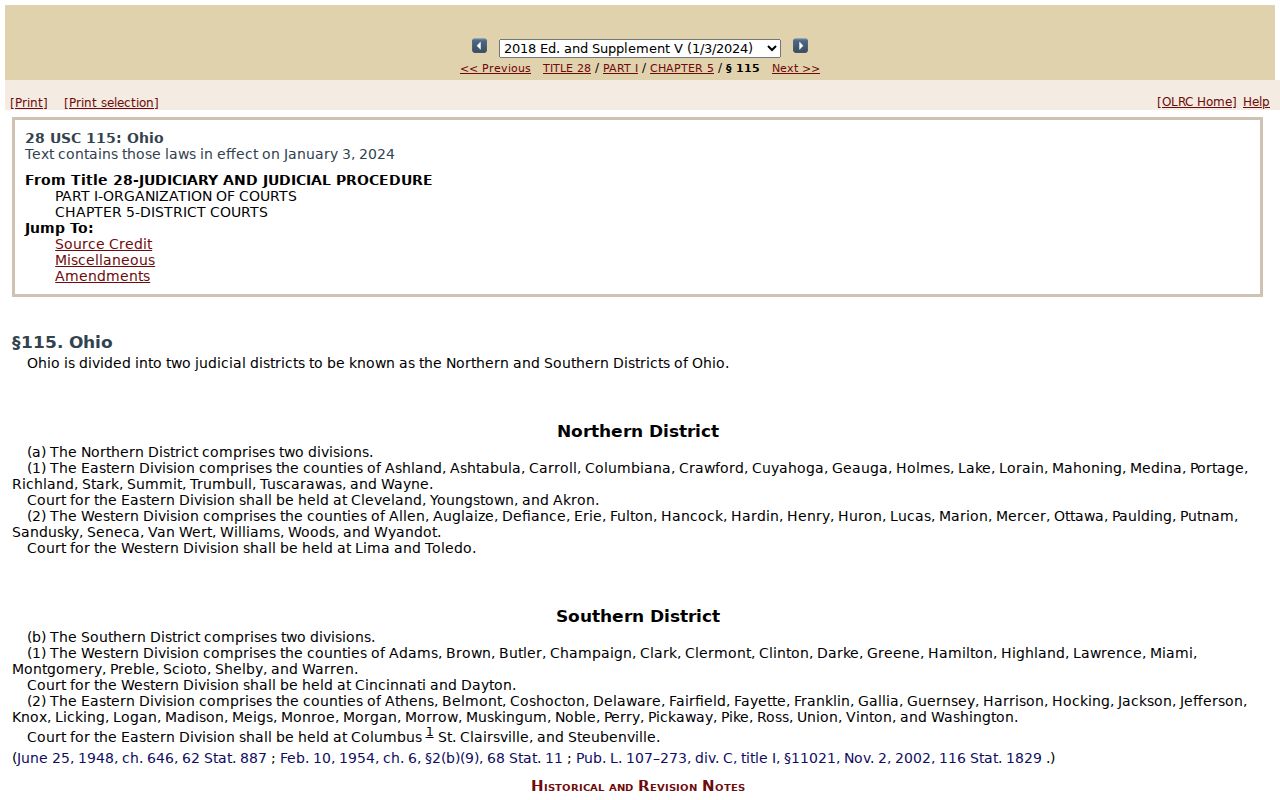
Task: Click 'Court for the Western Division shall be held at Lima and Toledo' line
Action: 251,548
